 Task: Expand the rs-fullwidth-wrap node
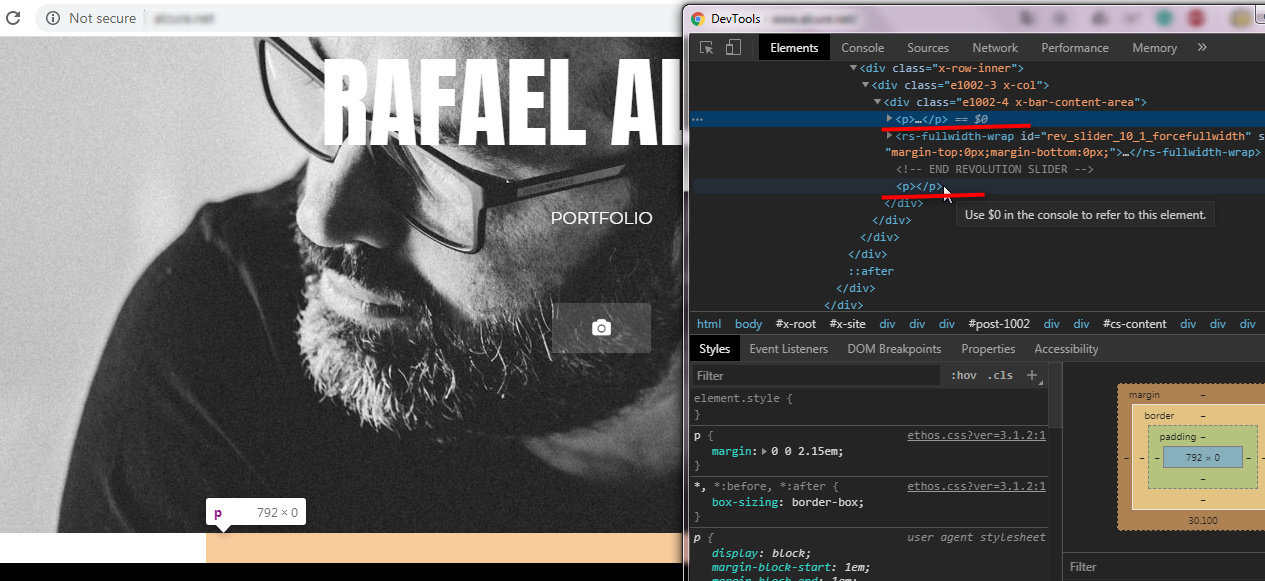click(x=890, y=136)
